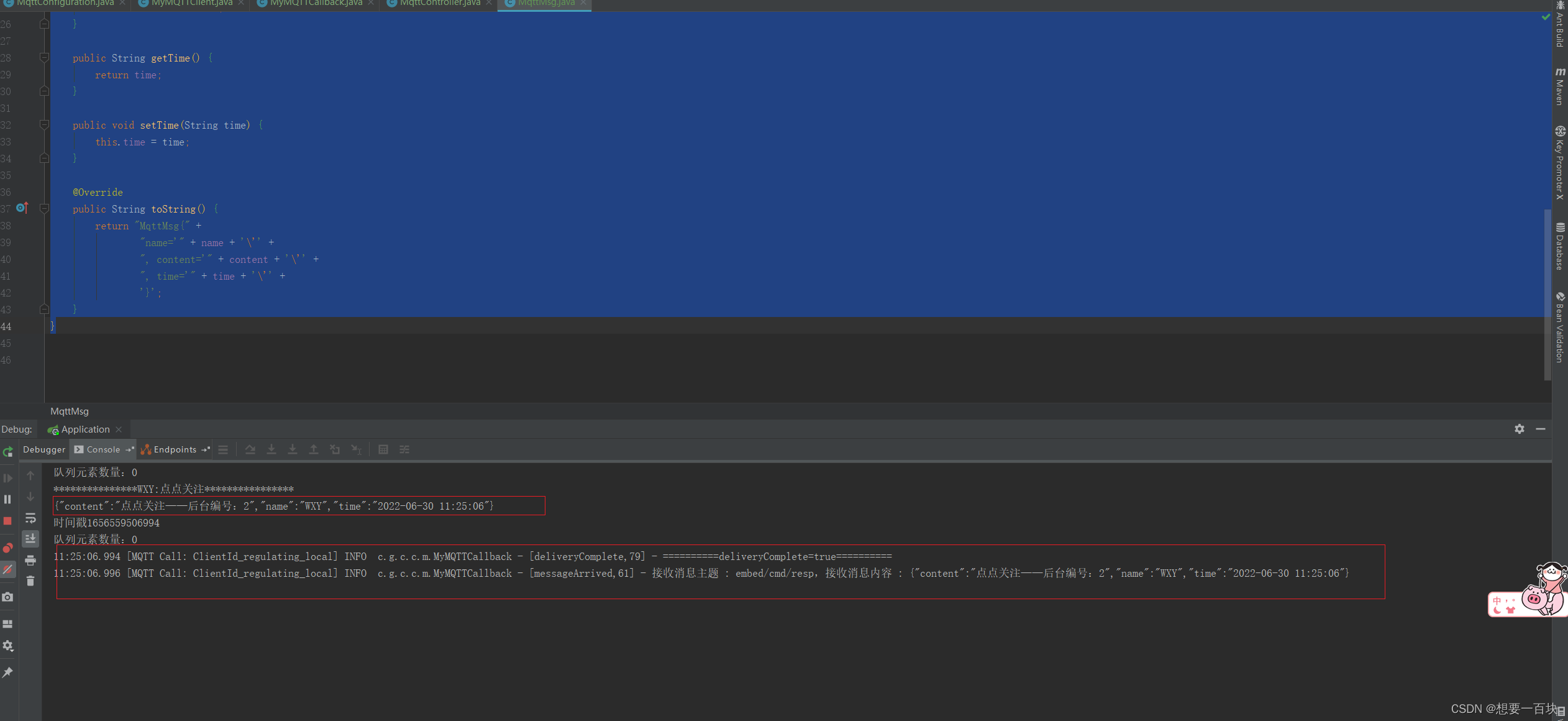Open the Maven tool window

point(1560,86)
